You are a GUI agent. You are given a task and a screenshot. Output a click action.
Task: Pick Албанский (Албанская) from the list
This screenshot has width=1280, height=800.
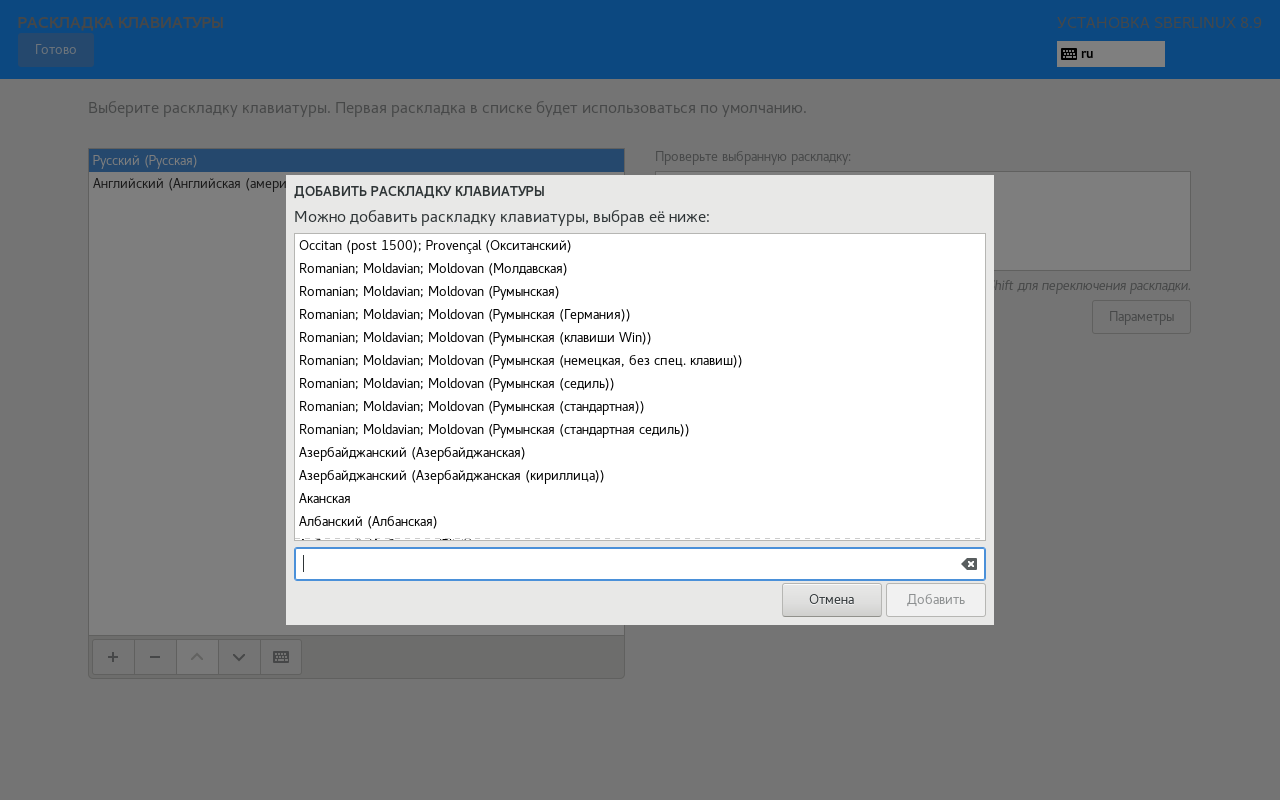pos(368,521)
